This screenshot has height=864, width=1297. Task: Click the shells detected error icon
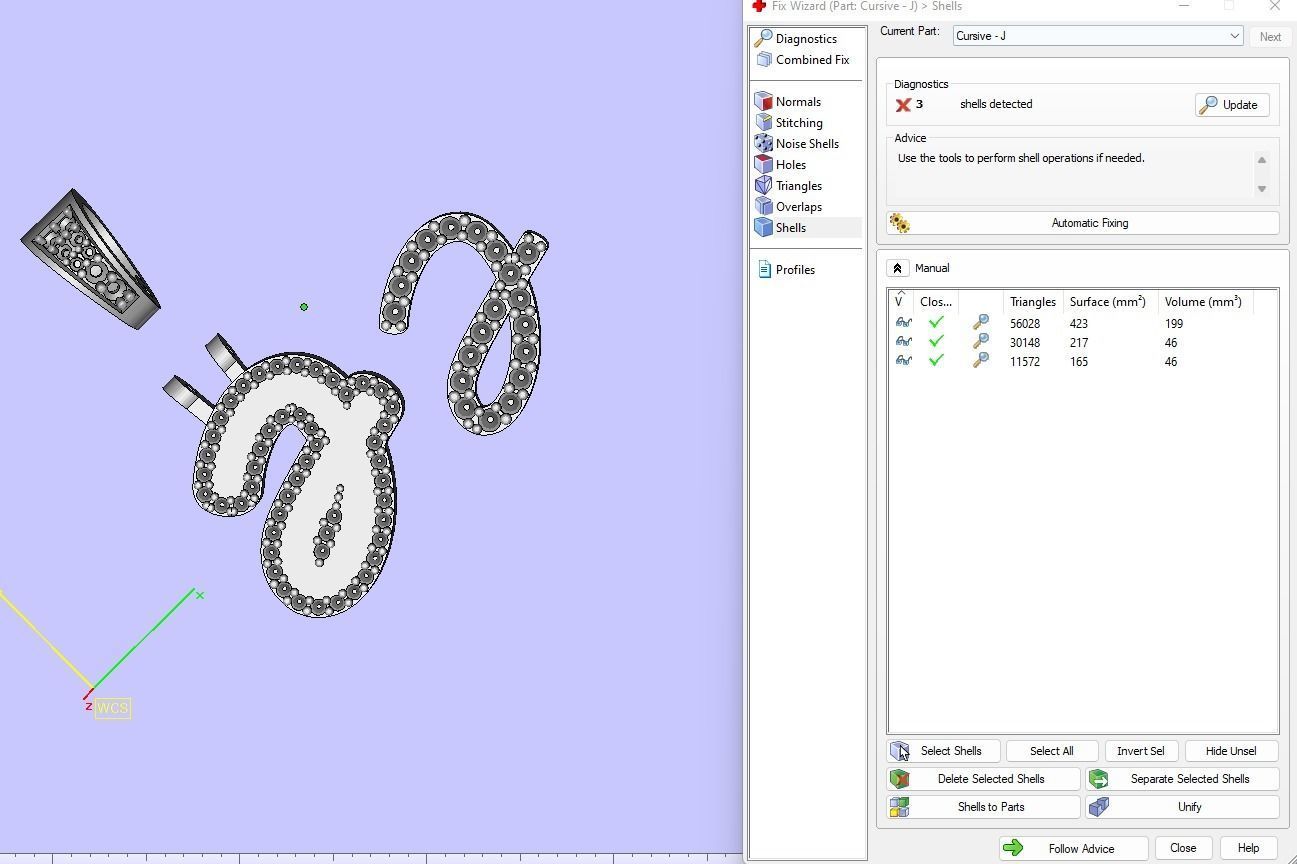(x=903, y=105)
